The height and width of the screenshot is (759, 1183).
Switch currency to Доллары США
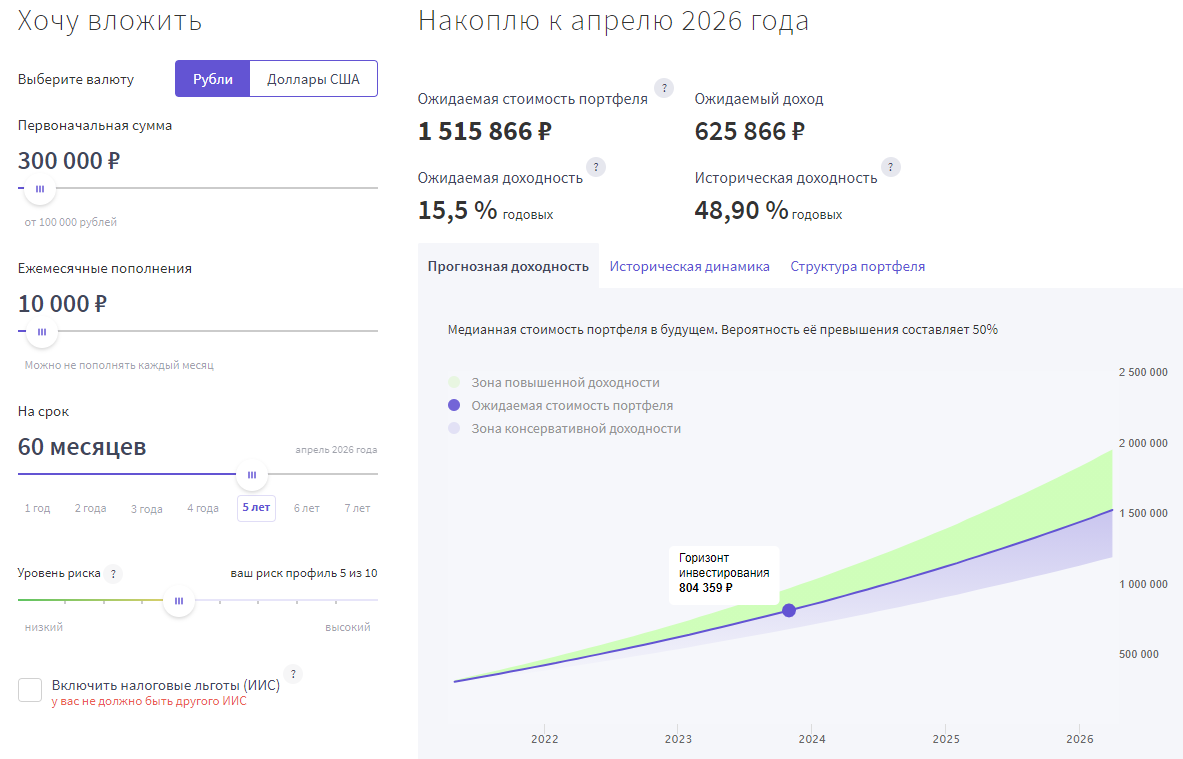313,78
